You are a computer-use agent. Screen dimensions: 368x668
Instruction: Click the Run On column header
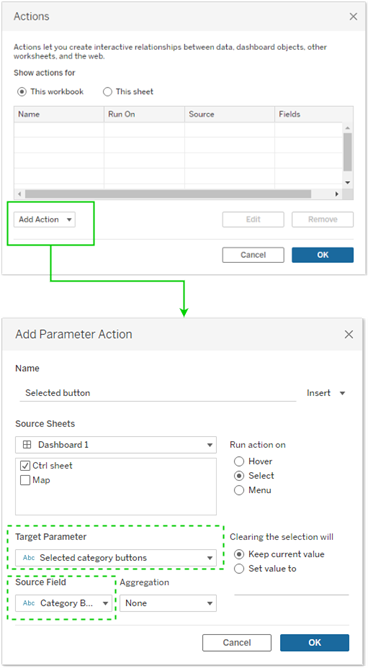coord(144,114)
